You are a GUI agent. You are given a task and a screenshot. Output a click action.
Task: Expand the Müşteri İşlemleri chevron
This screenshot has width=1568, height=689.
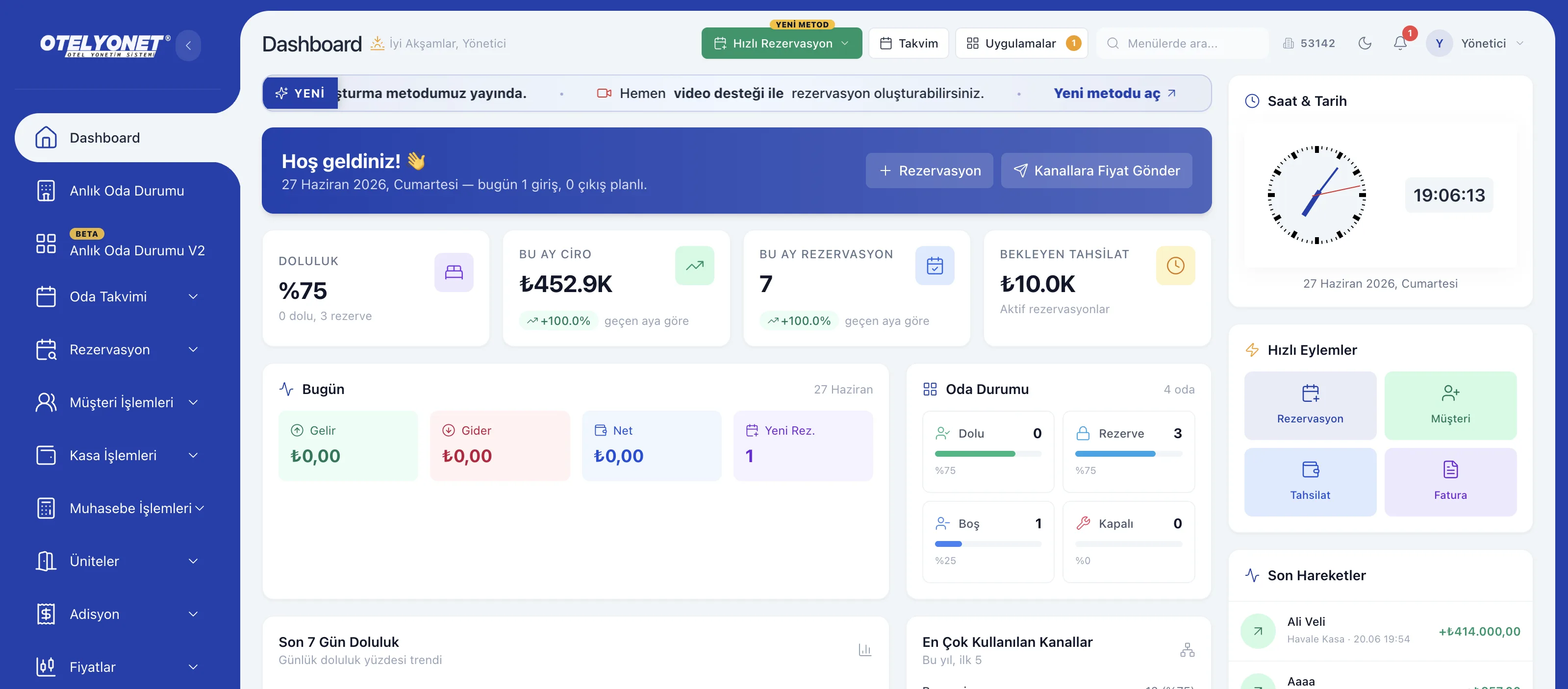(193, 403)
